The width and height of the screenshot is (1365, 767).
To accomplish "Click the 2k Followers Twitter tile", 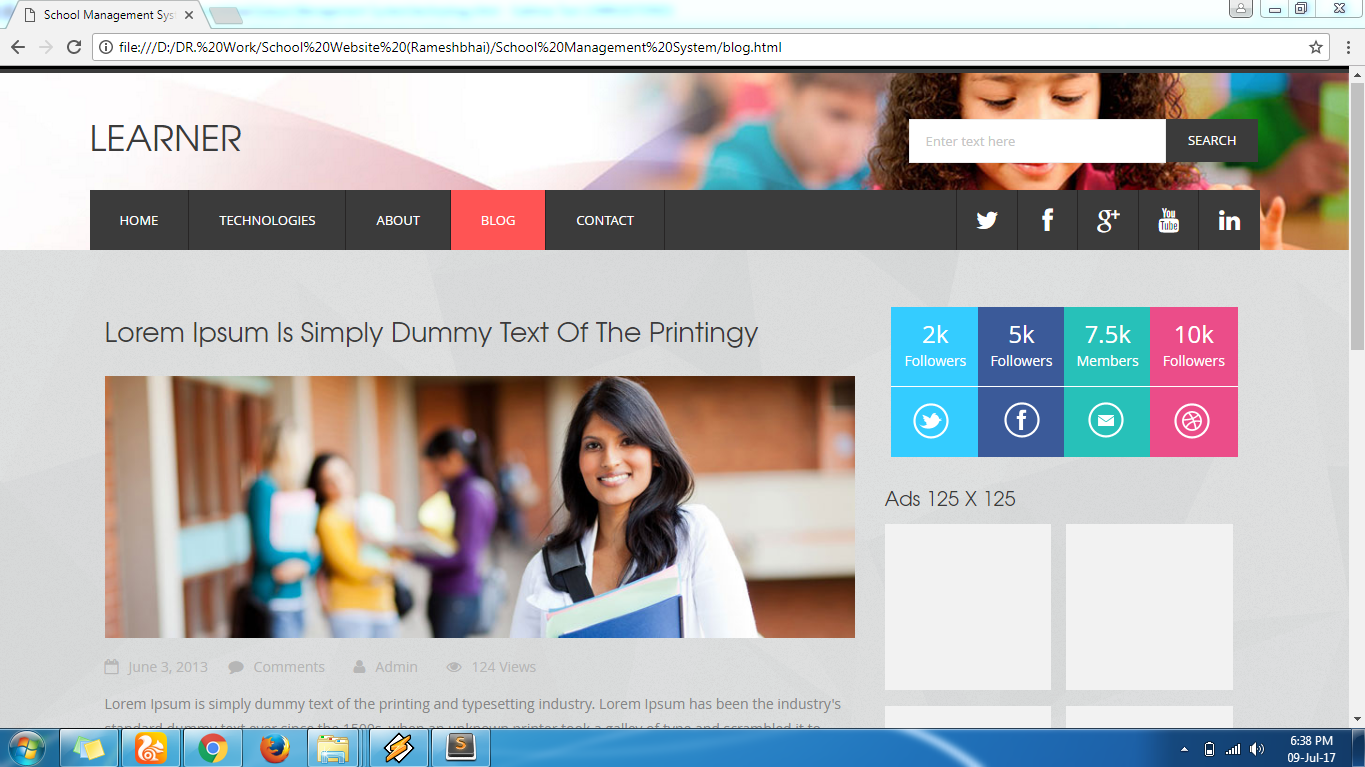I will [935, 346].
